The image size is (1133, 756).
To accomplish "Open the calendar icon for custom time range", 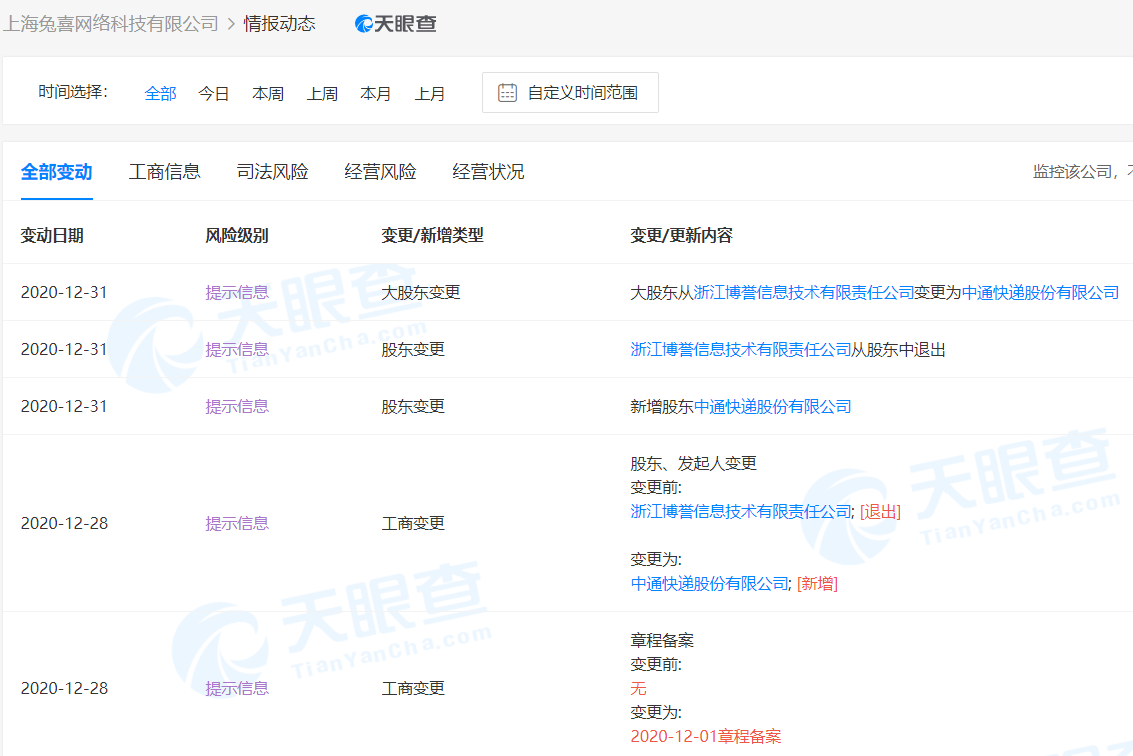I will pos(507,93).
